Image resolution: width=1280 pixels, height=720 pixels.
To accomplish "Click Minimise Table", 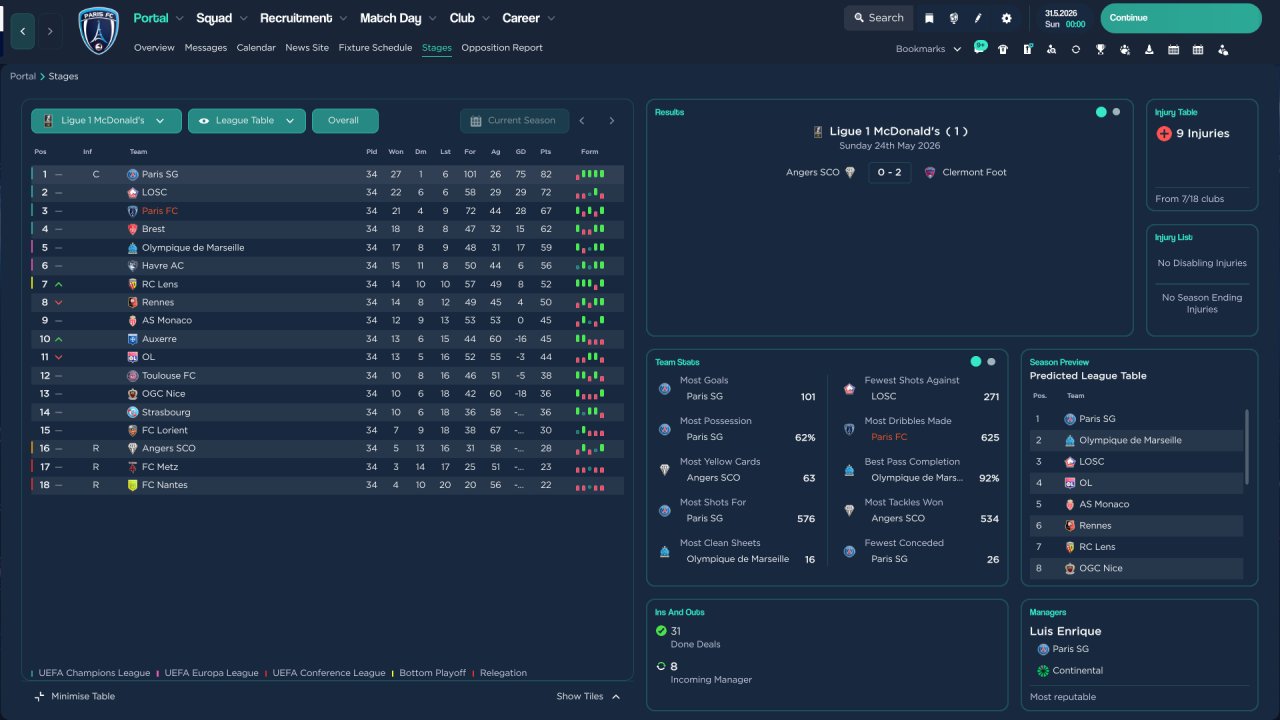I will pyautogui.click(x=74, y=696).
